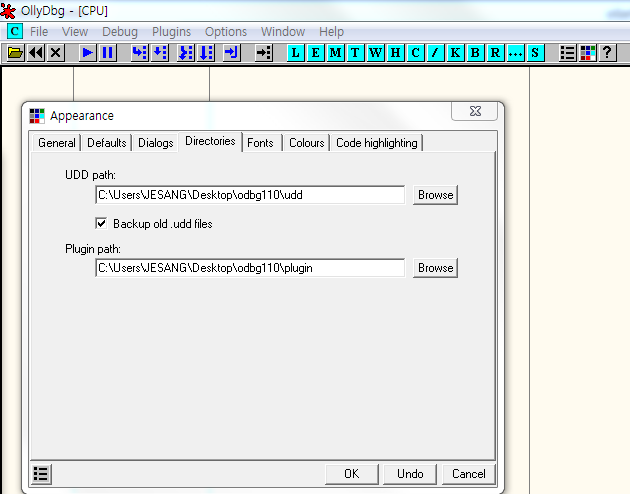Click the Trace into icon
This screenshot has height=494, width=630.
(186, 53)
